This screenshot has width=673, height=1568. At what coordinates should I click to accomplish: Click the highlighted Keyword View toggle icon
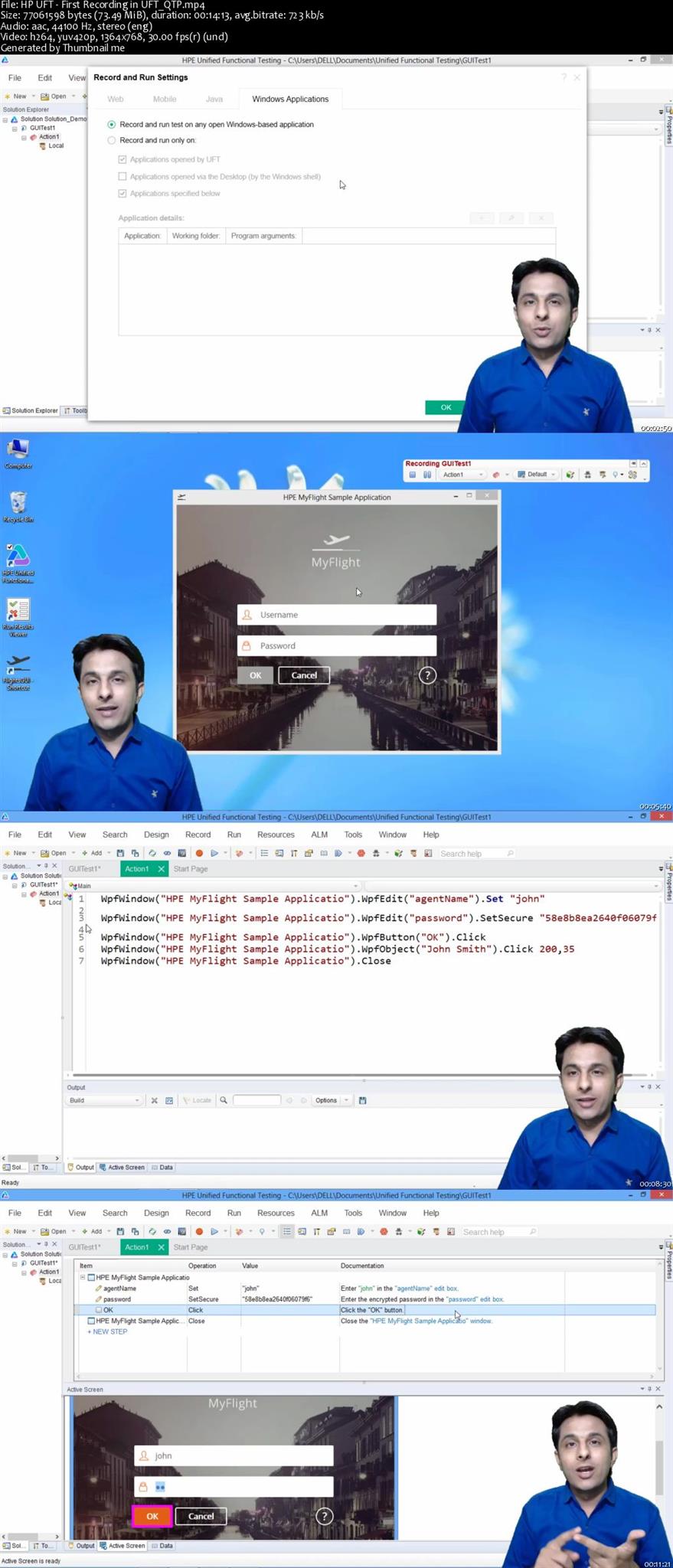(x=287, y=1231)
